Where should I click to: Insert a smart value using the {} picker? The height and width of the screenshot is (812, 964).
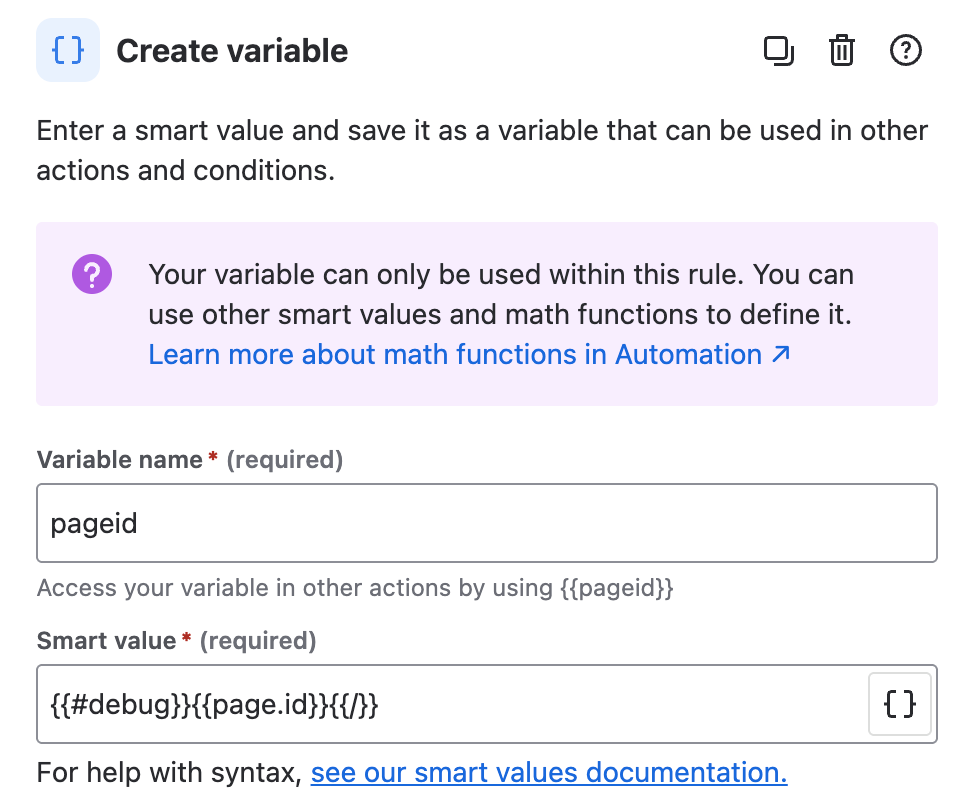point(899,704)
